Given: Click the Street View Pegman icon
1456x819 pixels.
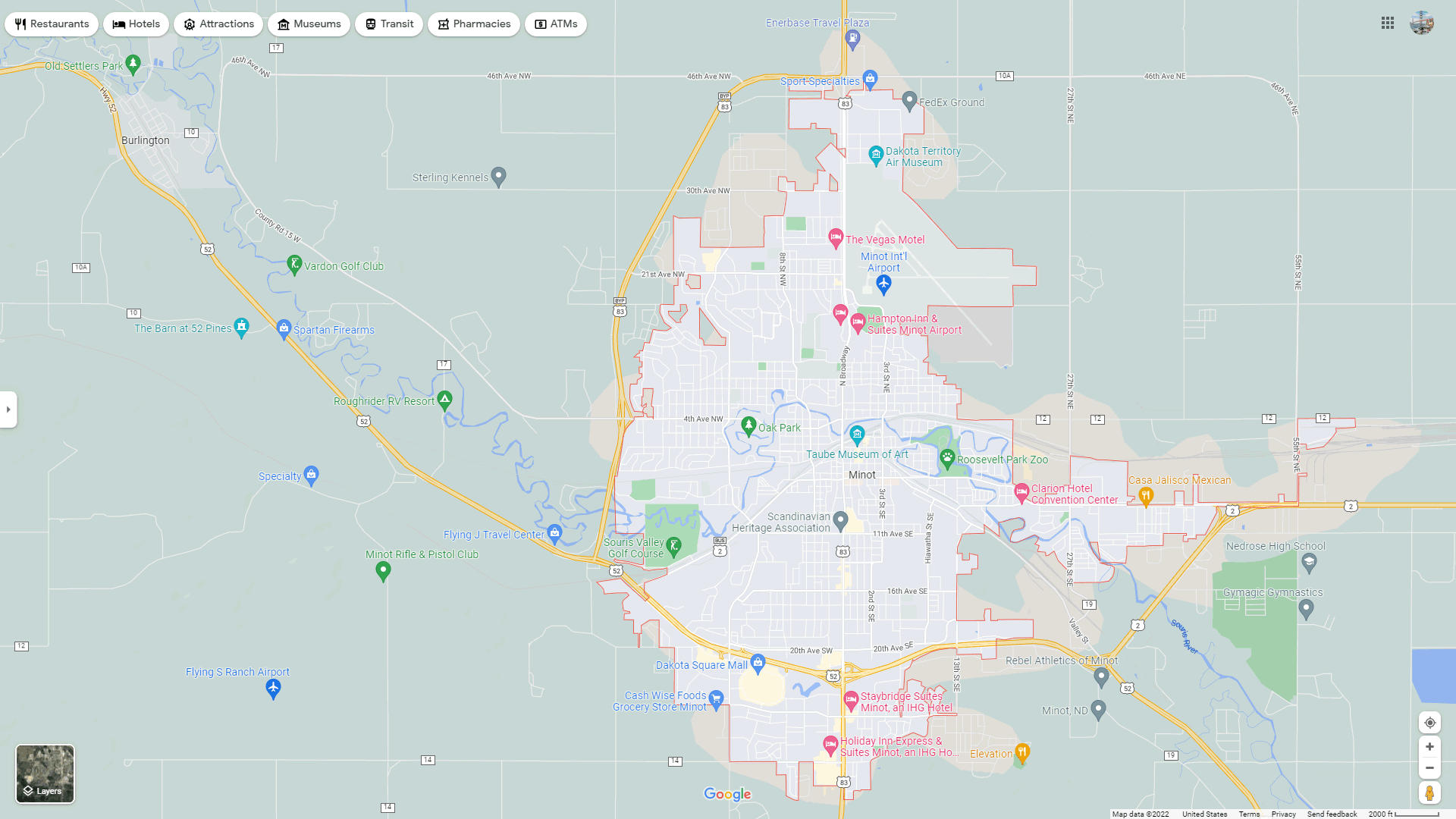Looking at the screenshot, I should point(1430,792).
